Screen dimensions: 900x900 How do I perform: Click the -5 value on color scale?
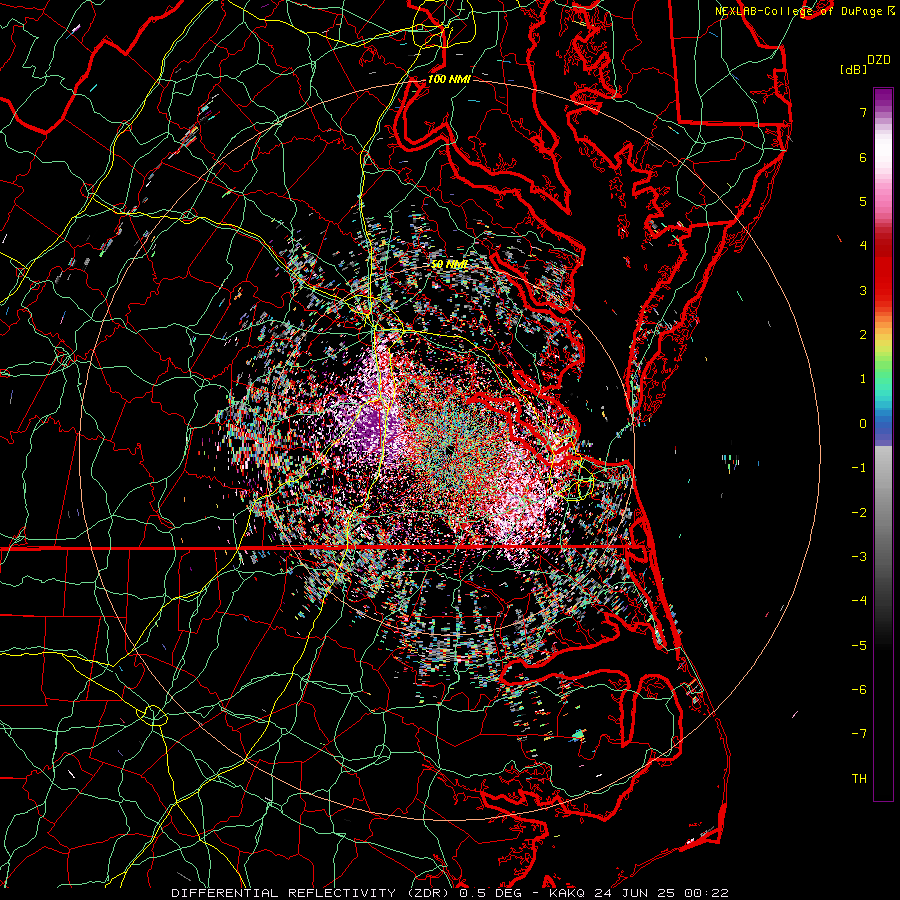coord(859,646)
